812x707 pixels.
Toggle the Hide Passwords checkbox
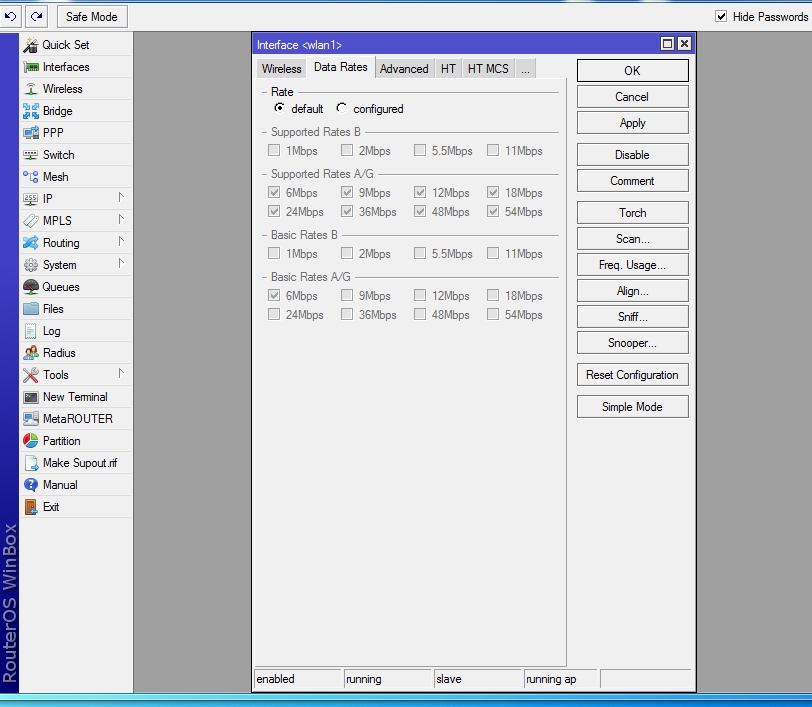(x=721, y=17)
